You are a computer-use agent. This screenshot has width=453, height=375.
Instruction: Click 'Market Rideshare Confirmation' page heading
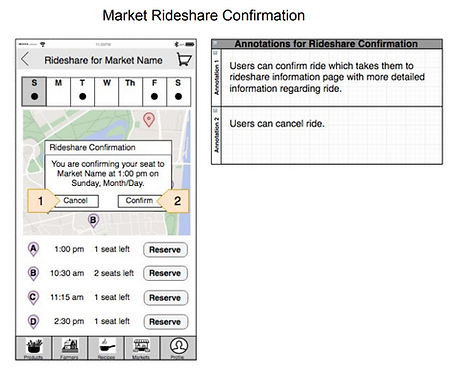pyautogui.click(x=204, y=16)
